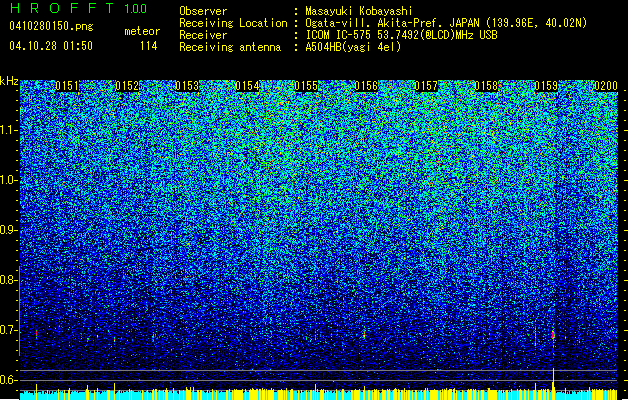Click the 0156 time marker
This screenshot has width=629, height=400.
(366, 86)
